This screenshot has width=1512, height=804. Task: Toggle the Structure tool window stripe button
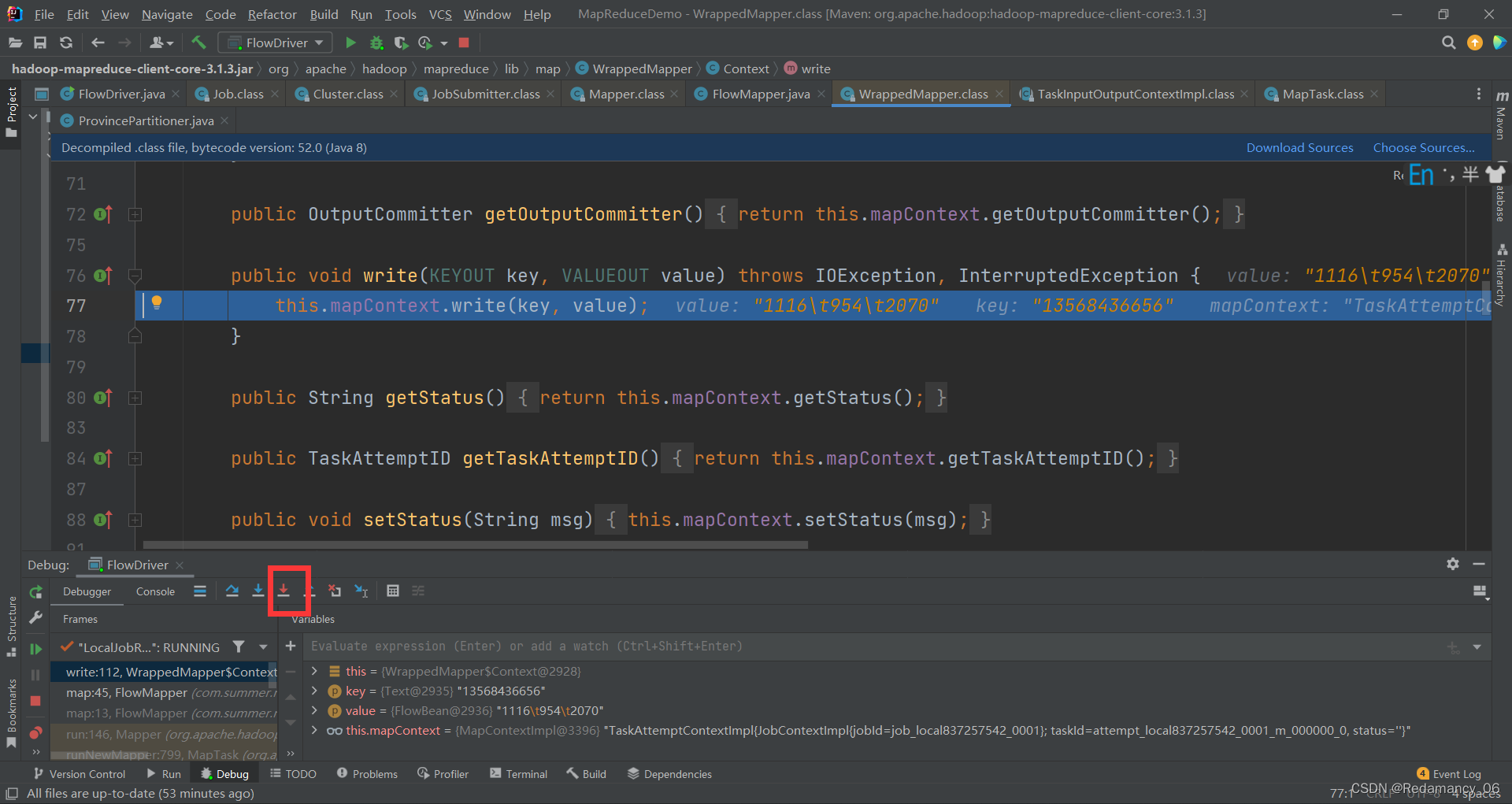tap(12, 626)
